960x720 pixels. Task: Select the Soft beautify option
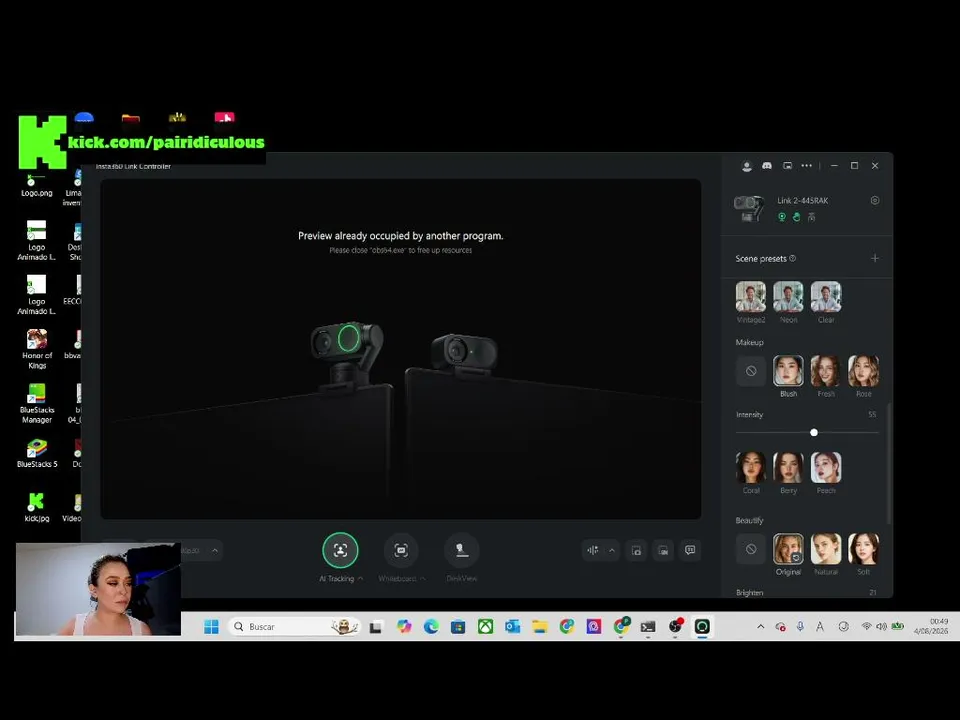tap(863, 549)
